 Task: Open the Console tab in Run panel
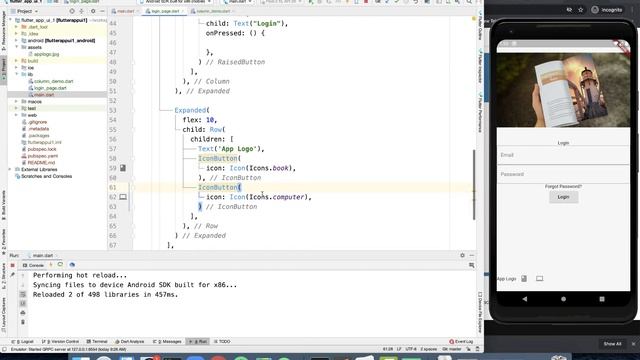pyautogui.click(x=33, y=265)
